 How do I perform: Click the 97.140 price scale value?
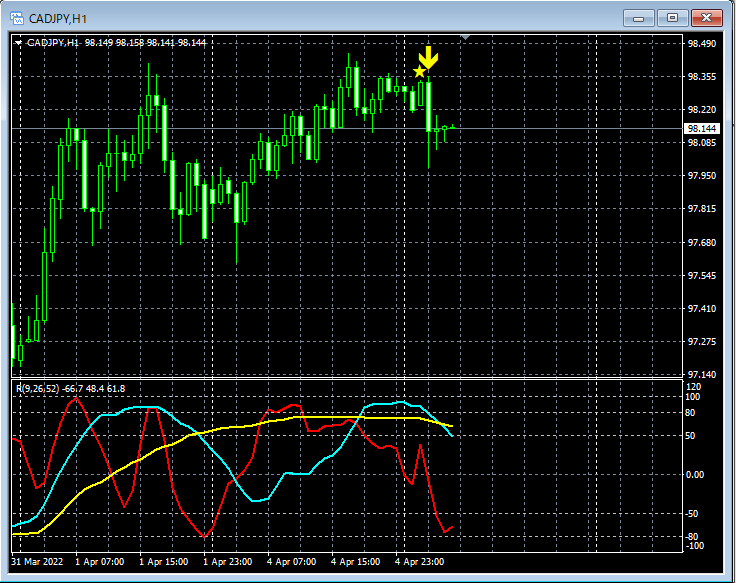(x=702, y=375)
